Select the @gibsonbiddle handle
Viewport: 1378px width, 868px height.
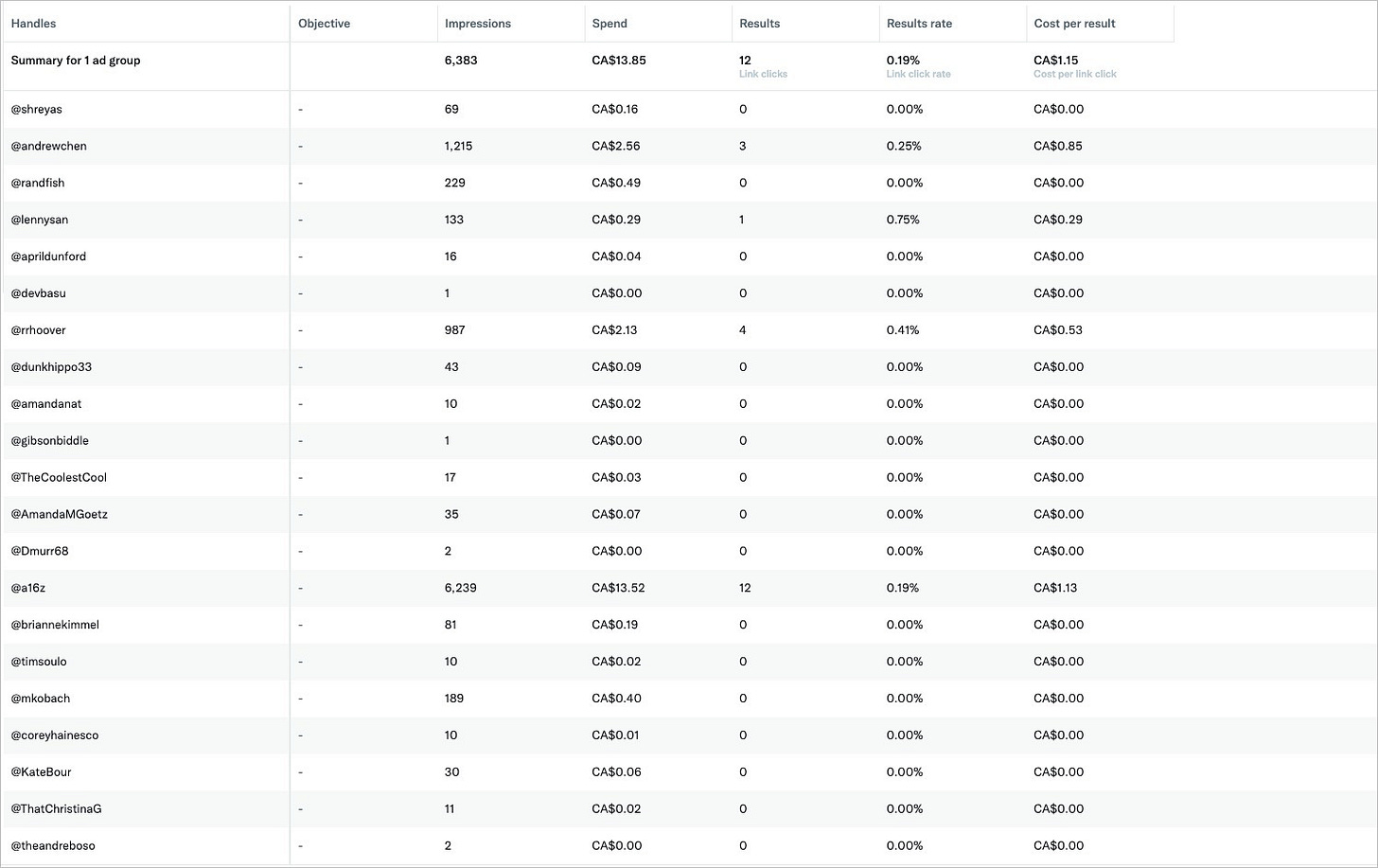[x=49, y=442]
